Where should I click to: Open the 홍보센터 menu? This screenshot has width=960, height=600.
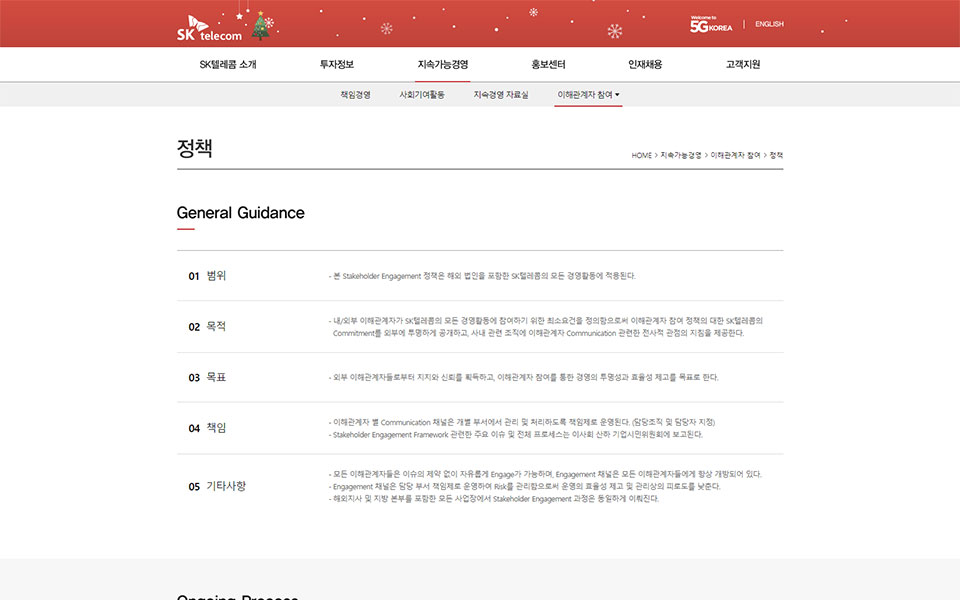click(548, 64)
